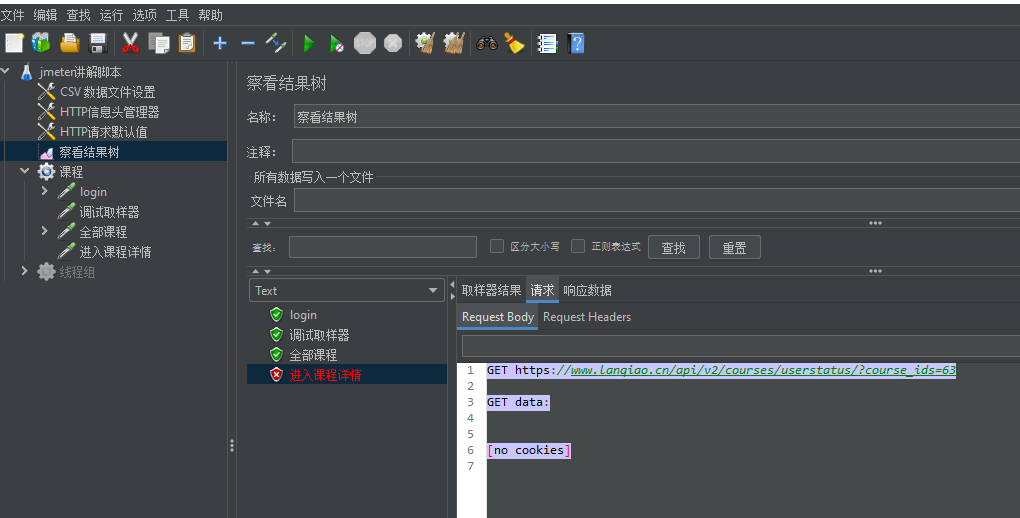Expand the 全部课程 sampler node
The height and width of the screenshot is (518, 1020).
point(44,230)
